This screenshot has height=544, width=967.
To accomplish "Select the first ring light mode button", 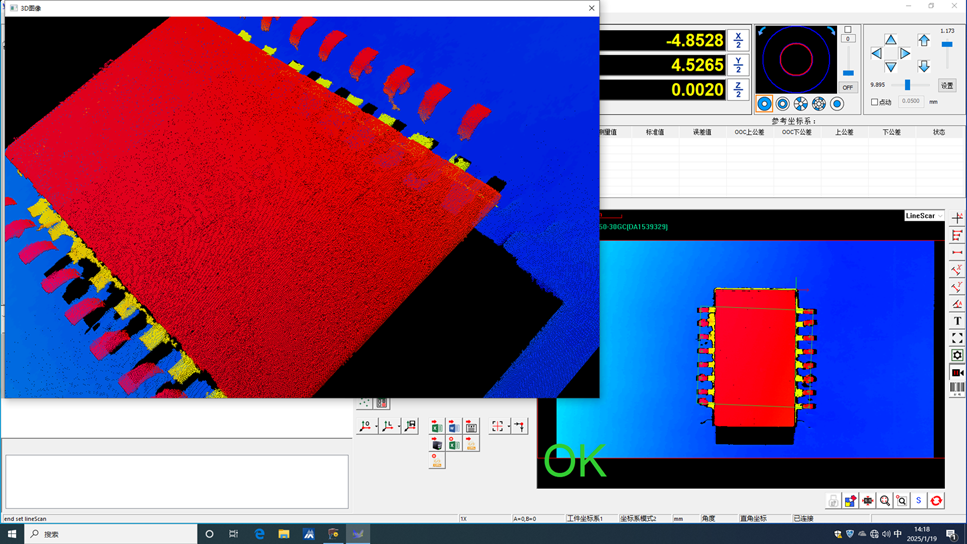I will [x=764, y=104].
